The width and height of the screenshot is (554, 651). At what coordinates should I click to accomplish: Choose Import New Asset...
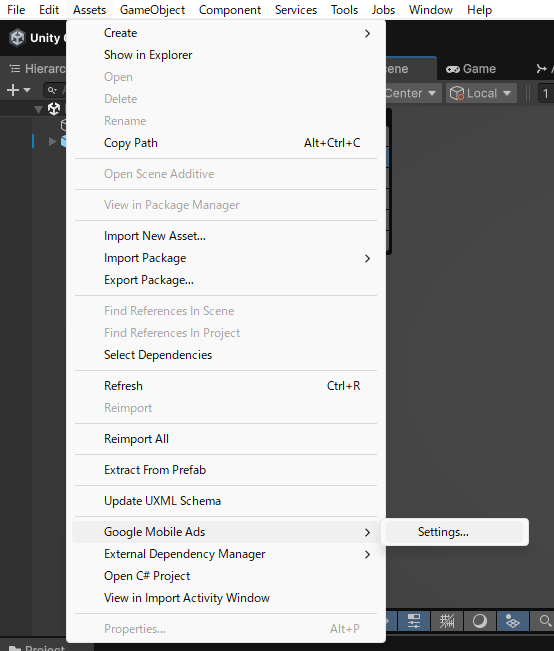point(226,236)
